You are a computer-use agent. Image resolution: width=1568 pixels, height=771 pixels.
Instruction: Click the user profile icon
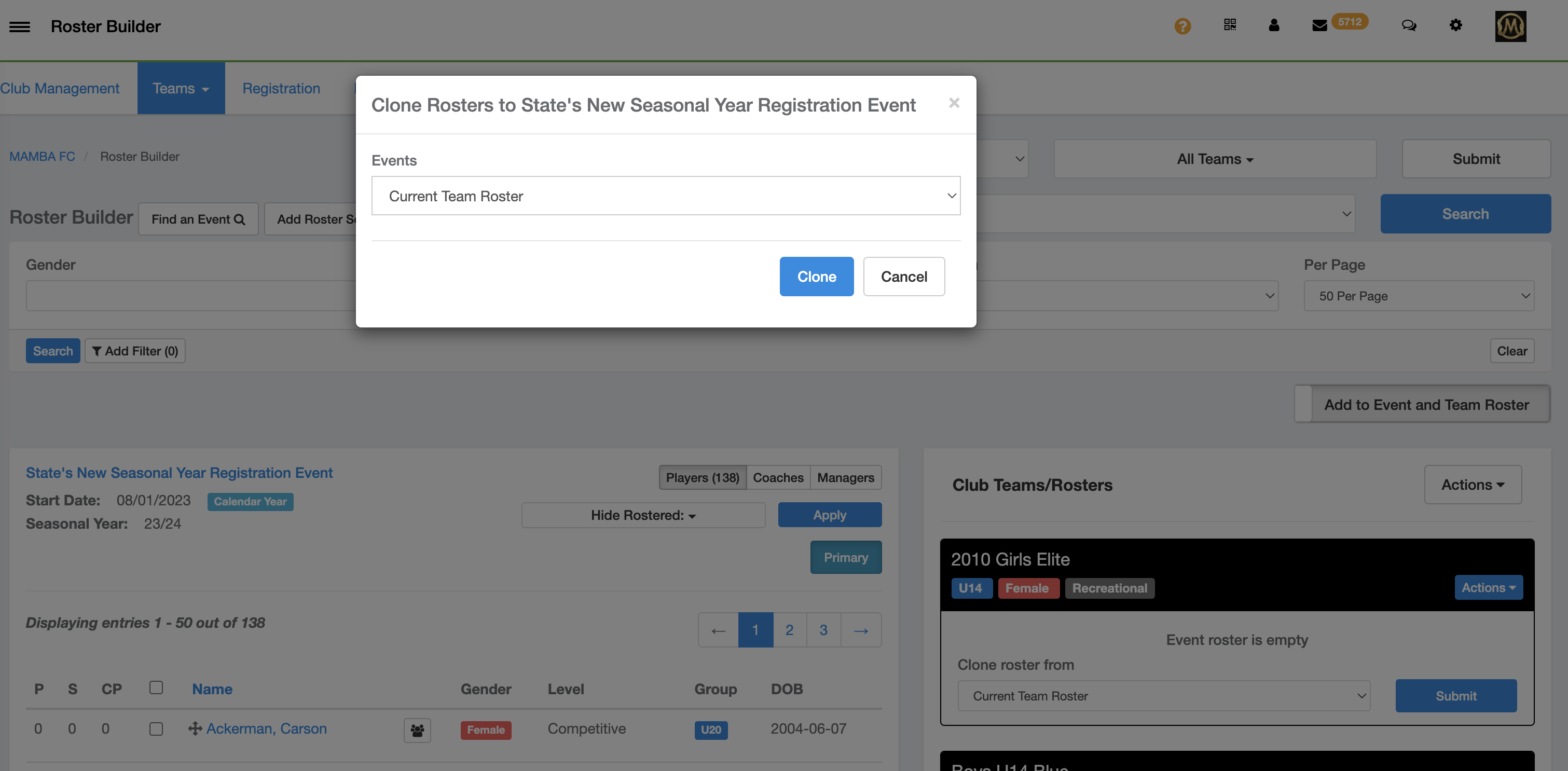pos(1274,24)
